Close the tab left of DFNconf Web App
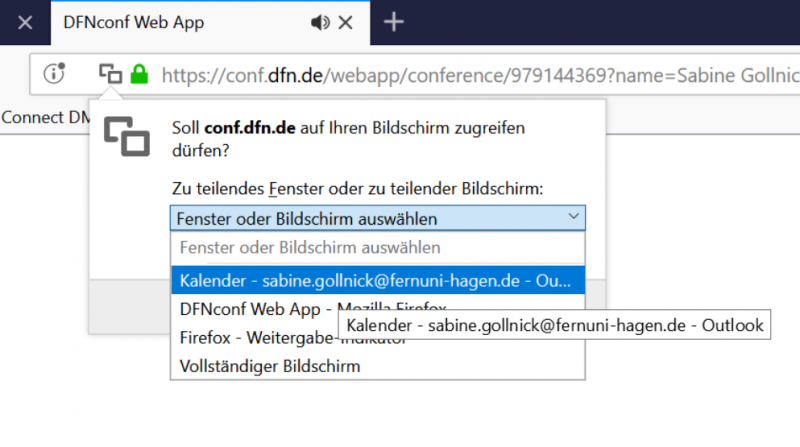 pyautogui.click(x=25, y=22)
